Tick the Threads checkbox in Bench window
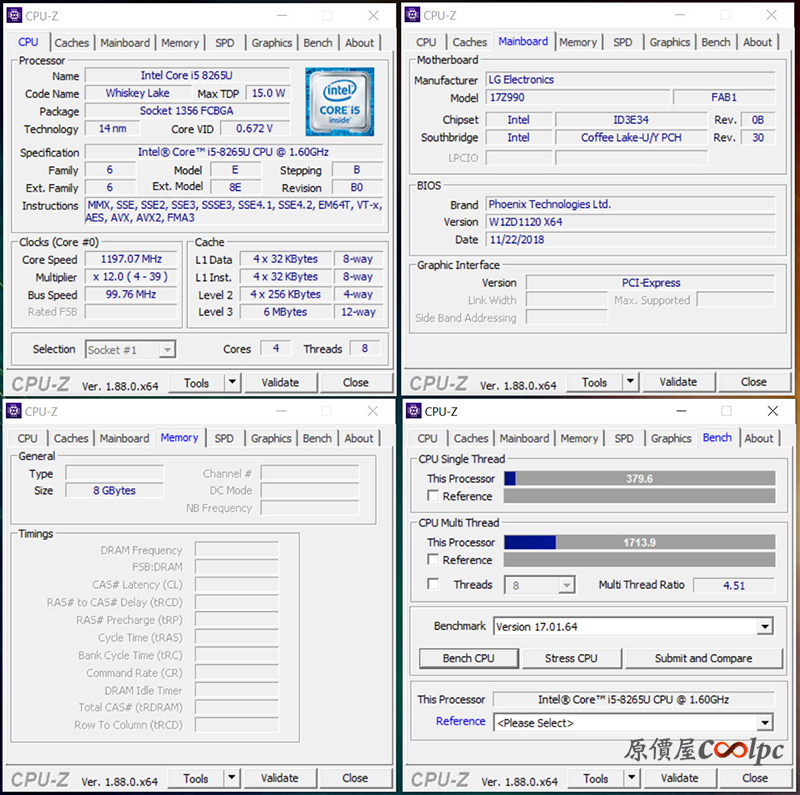The image size is (800, 795). (x=433, y=584)
